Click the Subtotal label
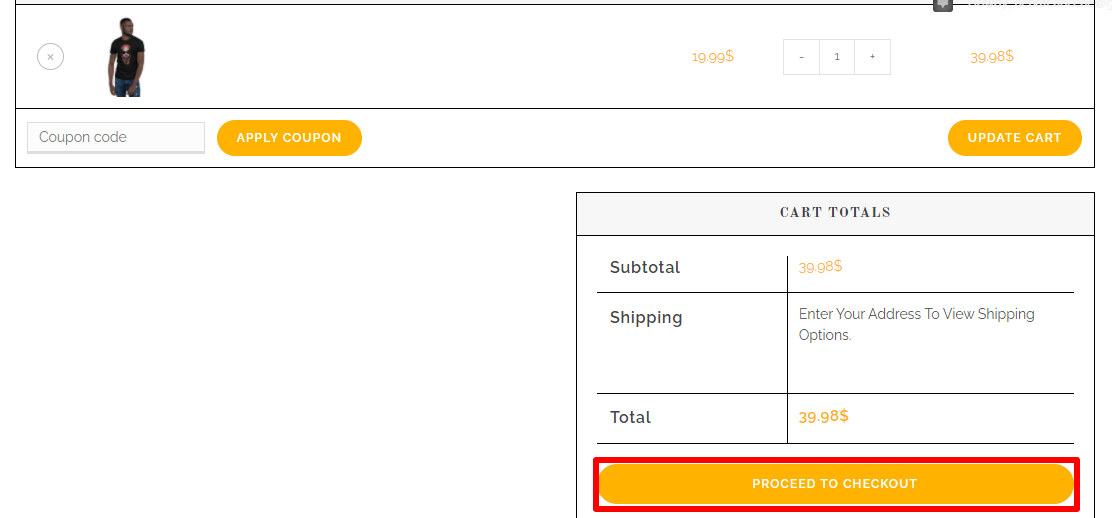1112x518 pixels. click(644, 267)
